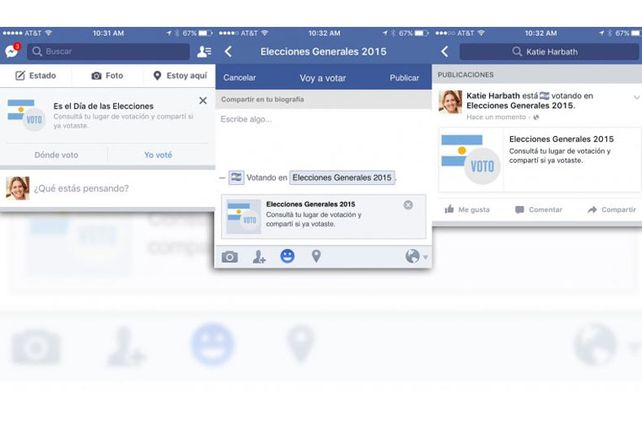Tap Publicar to publish the post

click(404, 77)
